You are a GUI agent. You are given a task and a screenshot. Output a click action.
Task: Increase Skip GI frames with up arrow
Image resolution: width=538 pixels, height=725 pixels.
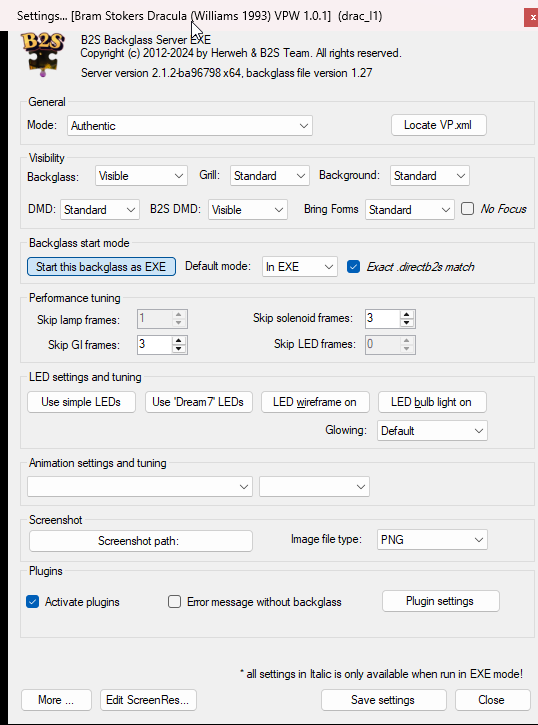pos(178,340)
